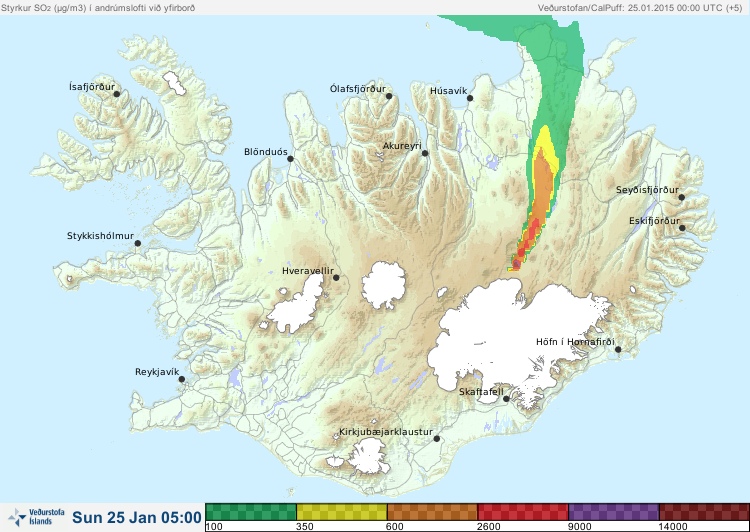
Task: Click the green 100 legend swatch
Action: point(251,512)
